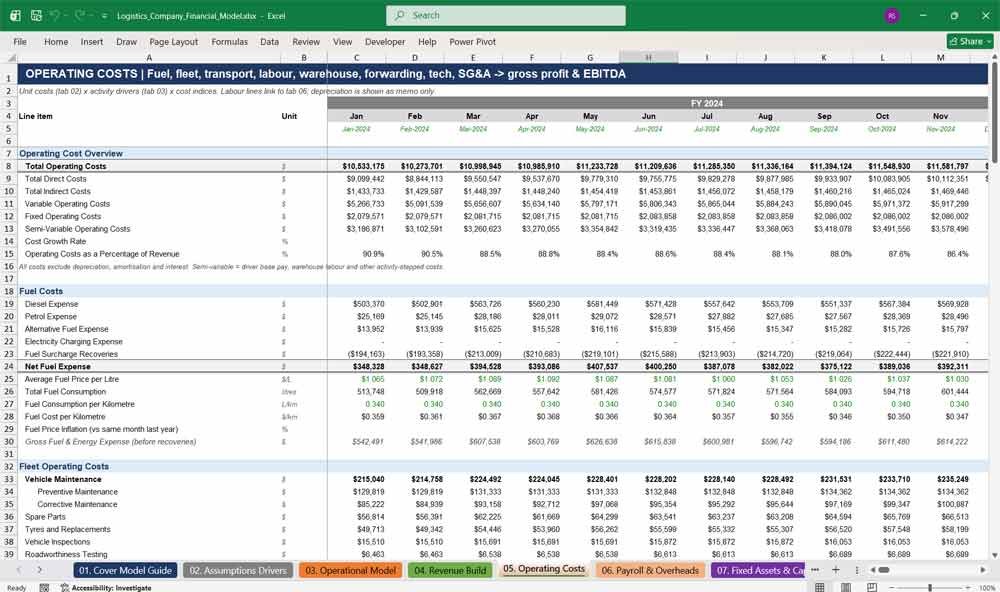Switch to Page Break Preview icon
The height and width of the screenshot is (592, 1000).
point(871,587)
